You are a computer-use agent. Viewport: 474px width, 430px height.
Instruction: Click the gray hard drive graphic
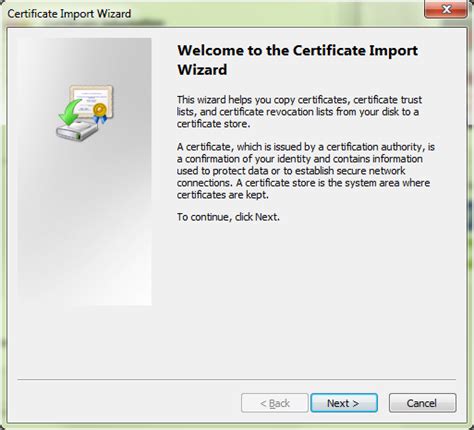click(x=77, y=131)
